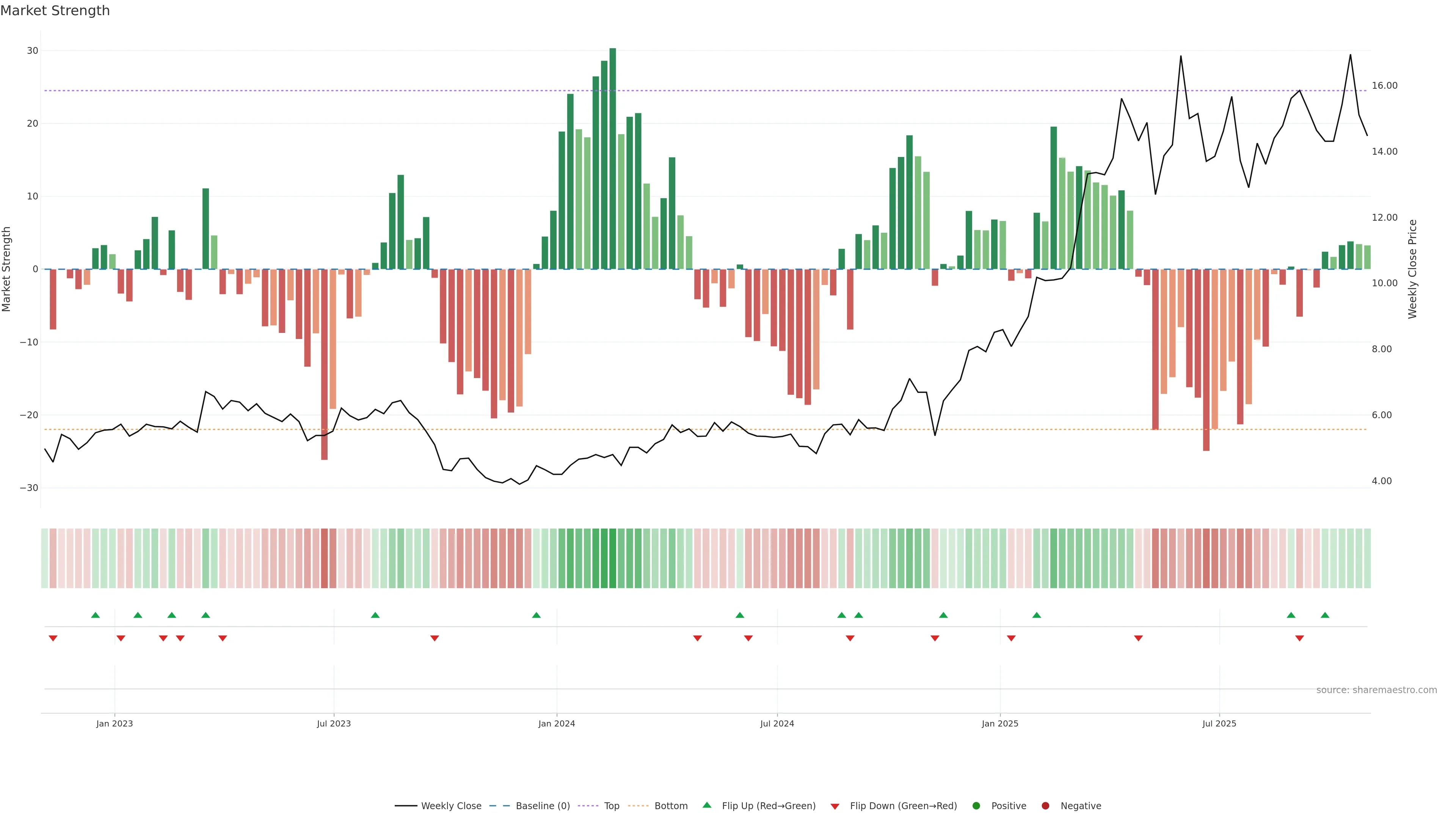Viewport: 1456px width, 819px height.
Task: Click the rightmost red flip-down triangle marker
Action: coord(1299,638)
